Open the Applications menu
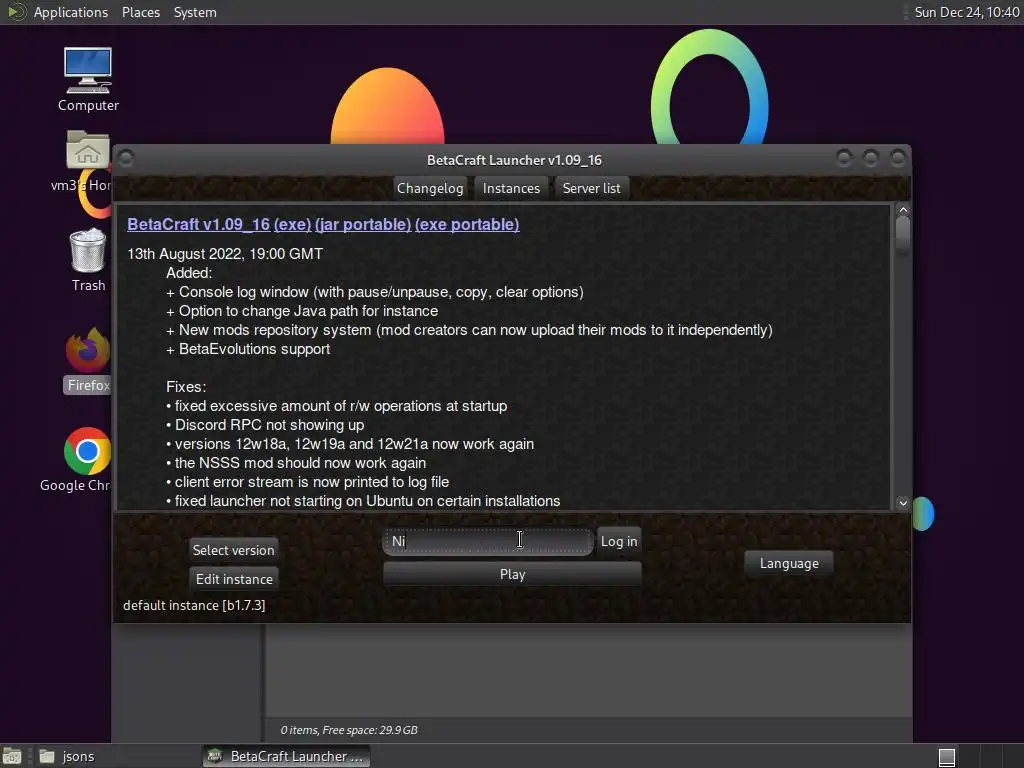This screenshot has width=1024, height=768. click(x=71, y=12)
